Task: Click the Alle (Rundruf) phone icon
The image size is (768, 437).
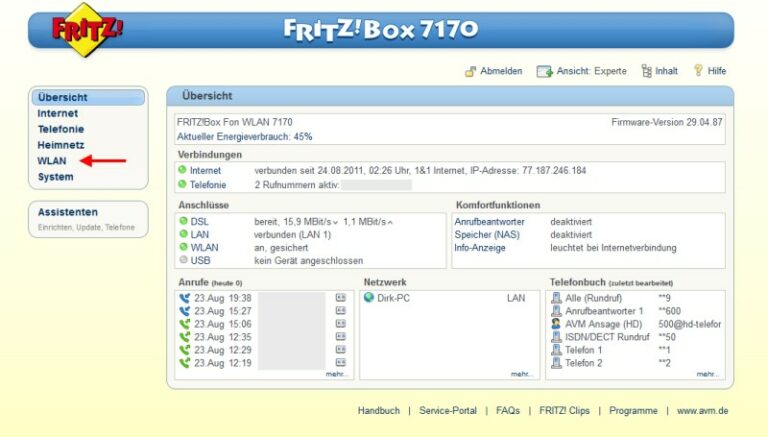Action: pos(556,298)
